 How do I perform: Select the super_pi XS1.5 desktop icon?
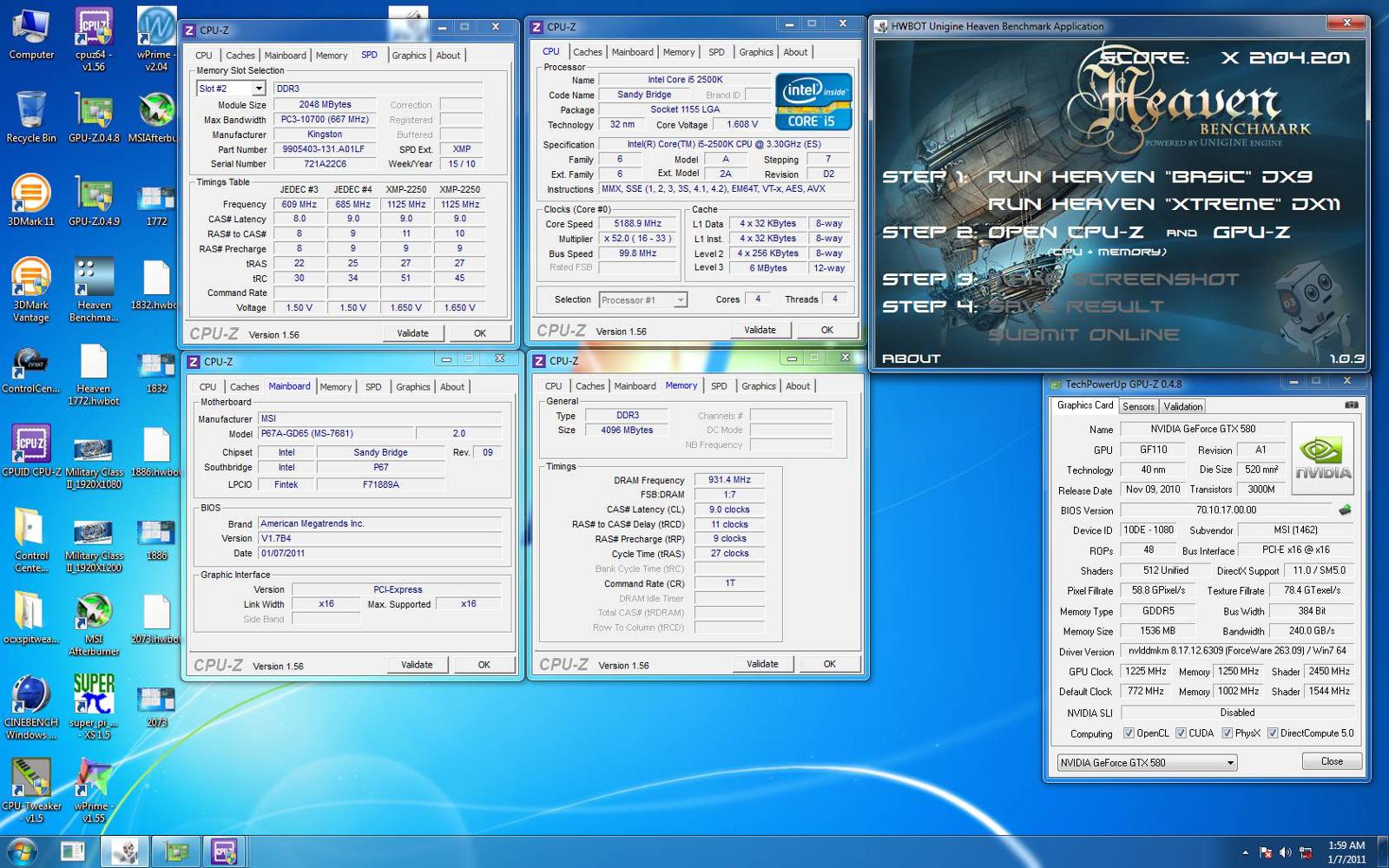[94, 707]
